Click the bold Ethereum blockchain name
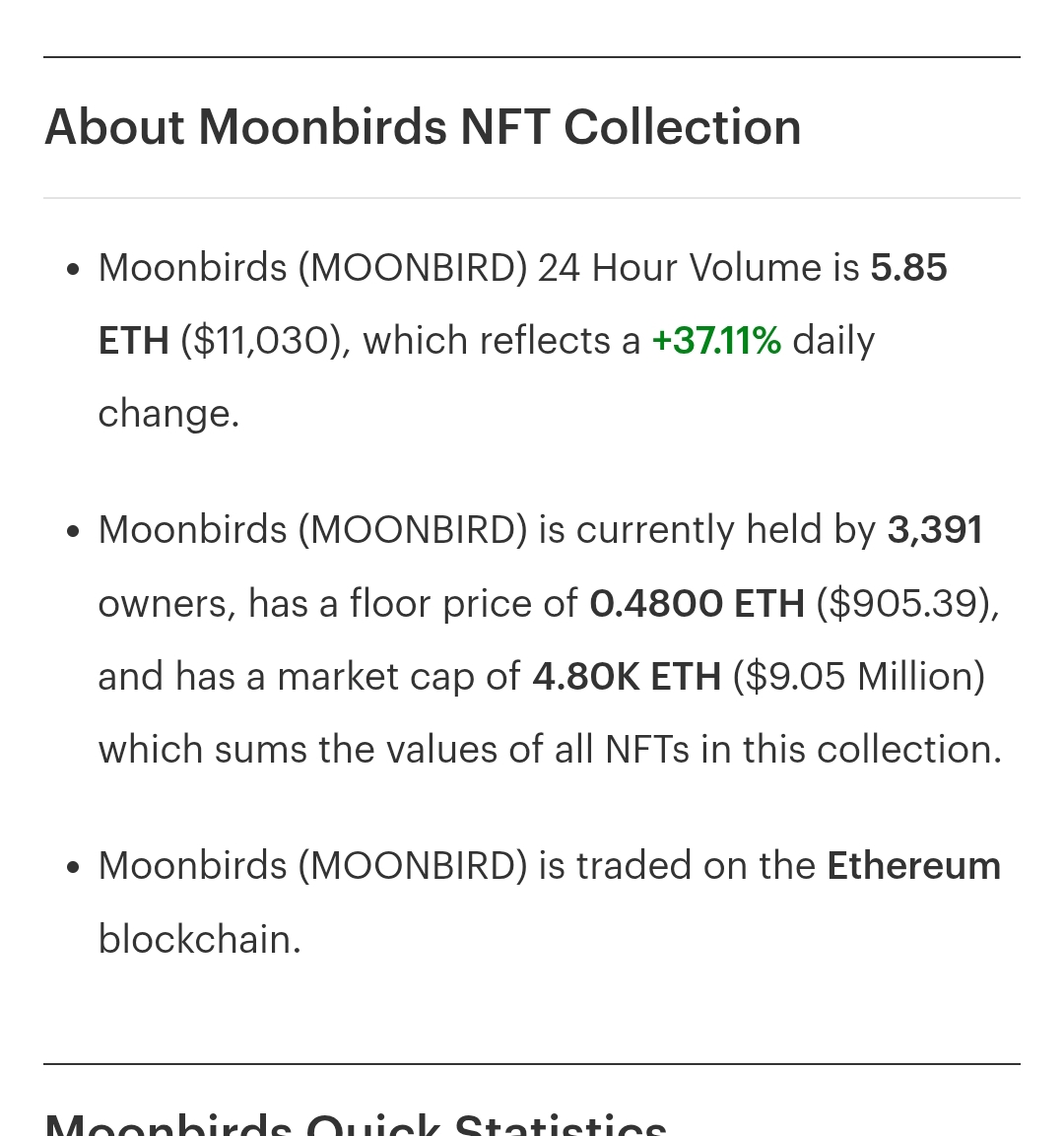 [x=914, y=866]
